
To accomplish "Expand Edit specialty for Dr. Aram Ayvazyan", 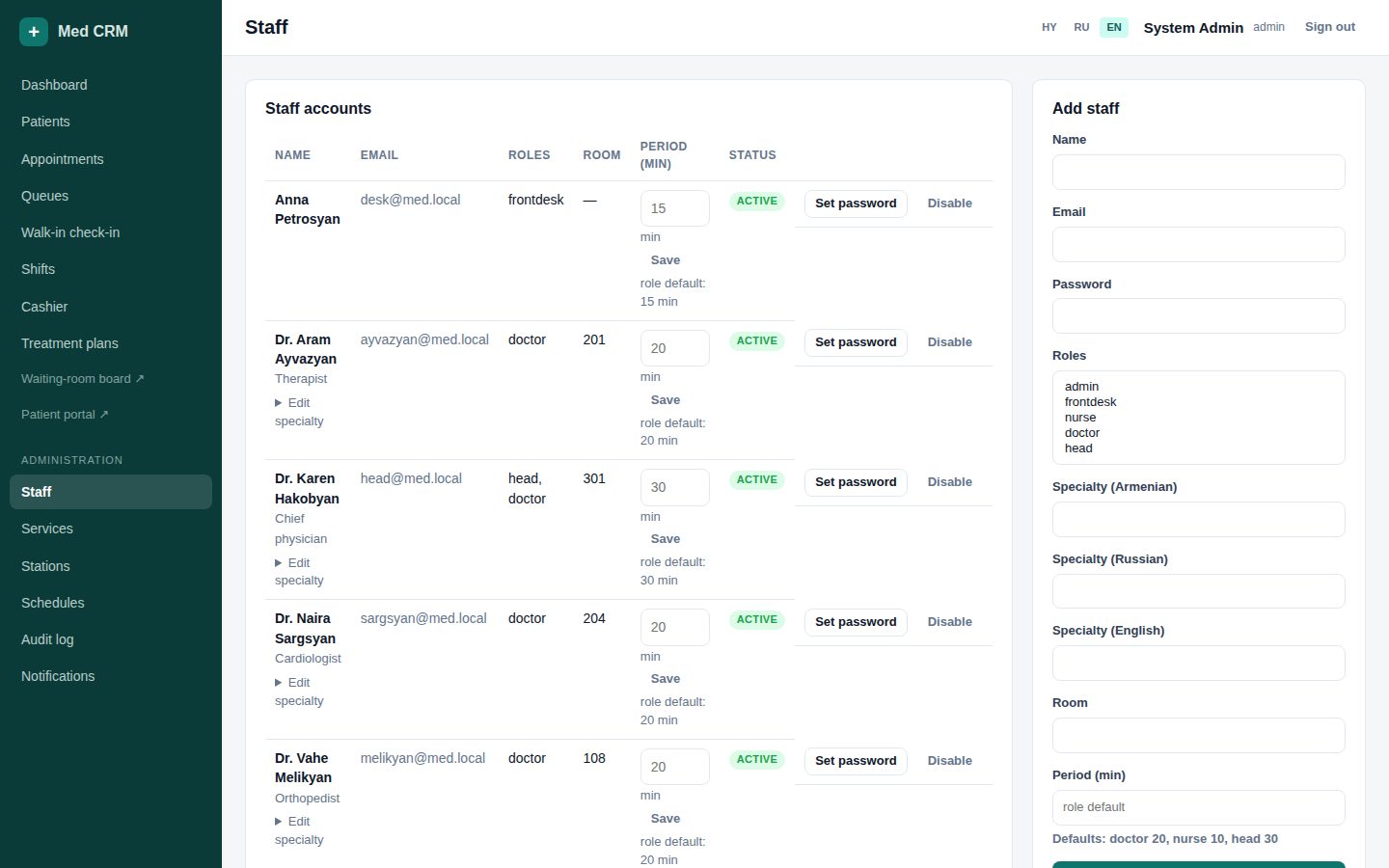I will (299, 412).
